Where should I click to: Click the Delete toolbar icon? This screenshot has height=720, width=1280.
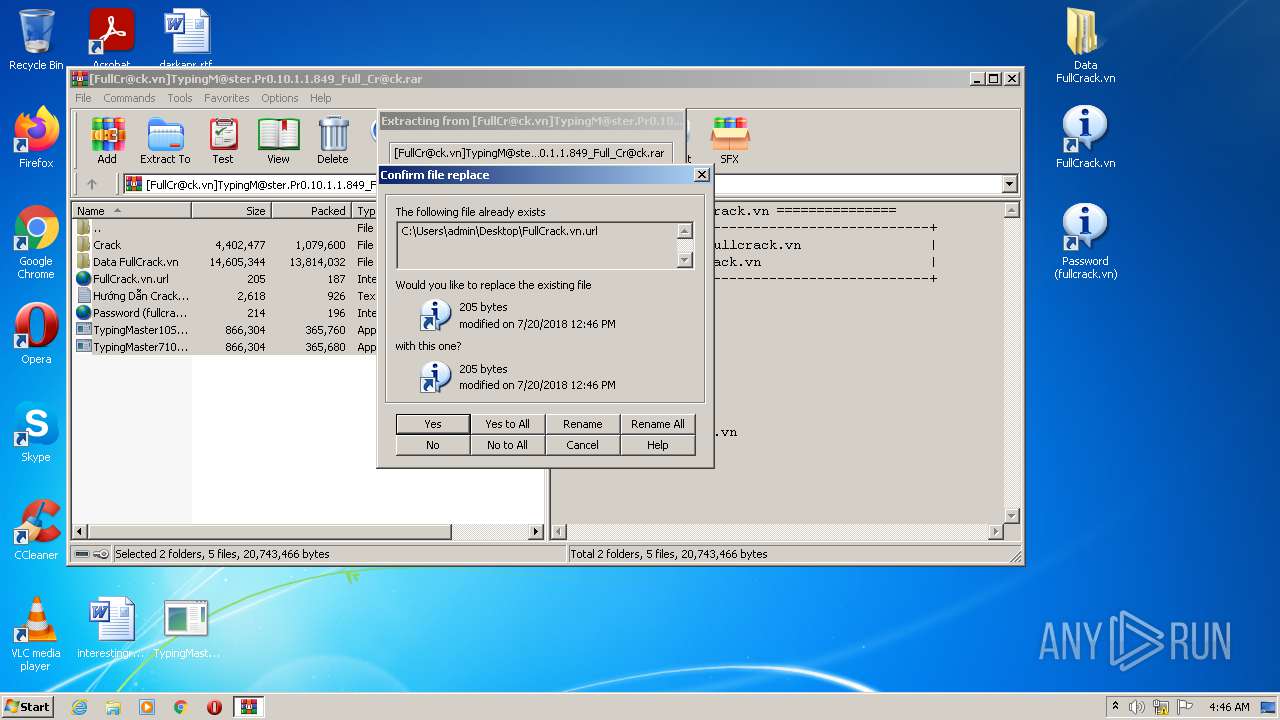333,140
